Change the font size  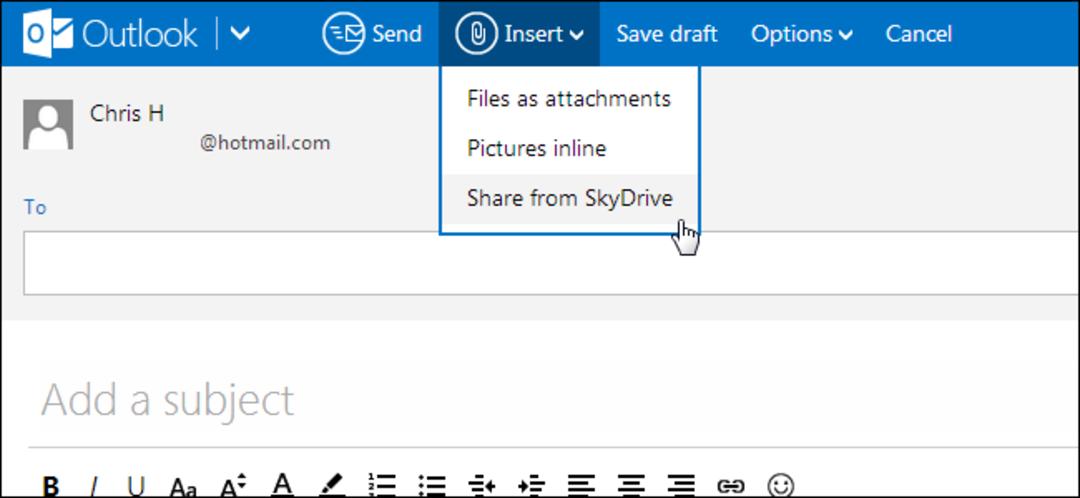point(233,486)
